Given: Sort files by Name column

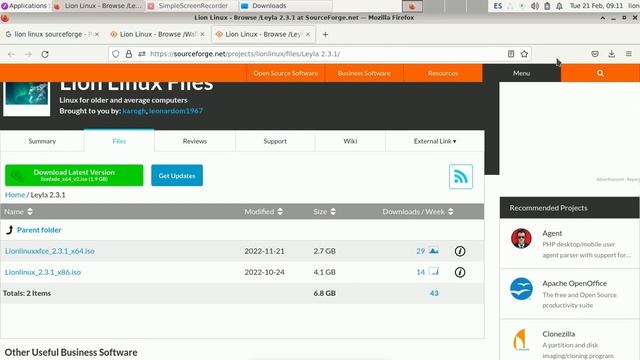Looking at the screenshot, I should pos(18,211).
